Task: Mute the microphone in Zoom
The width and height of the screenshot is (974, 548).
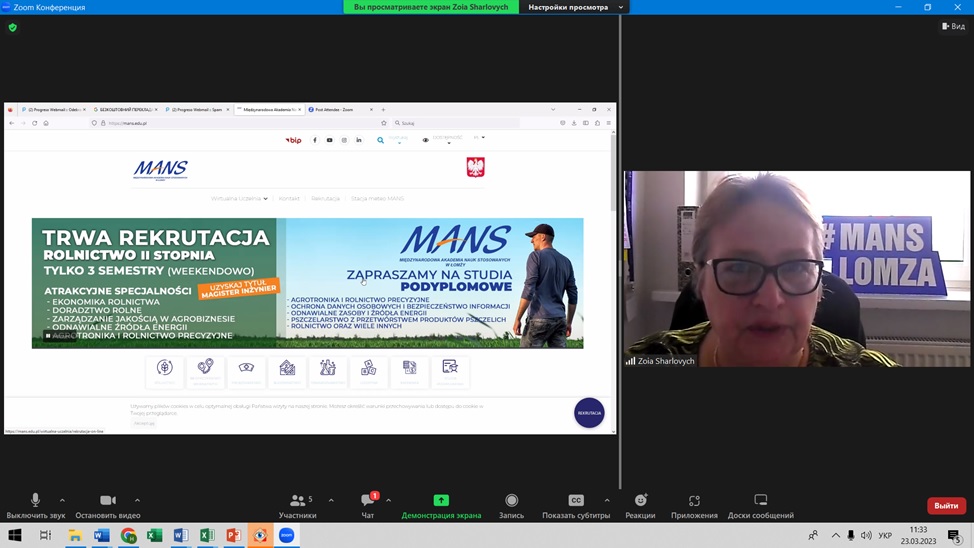Action: [x=35, y=506]
